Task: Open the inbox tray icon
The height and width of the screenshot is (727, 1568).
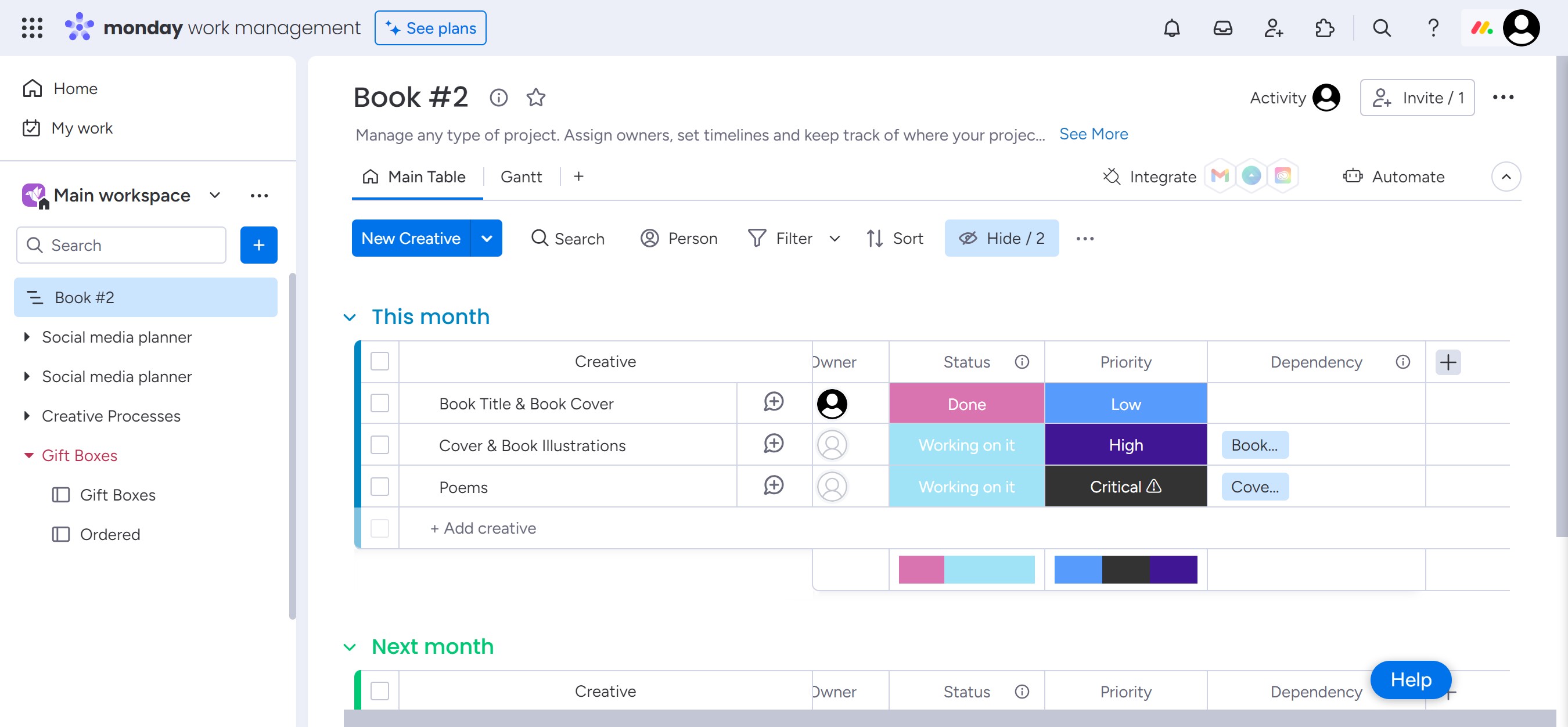Action: click(1222, 28)
